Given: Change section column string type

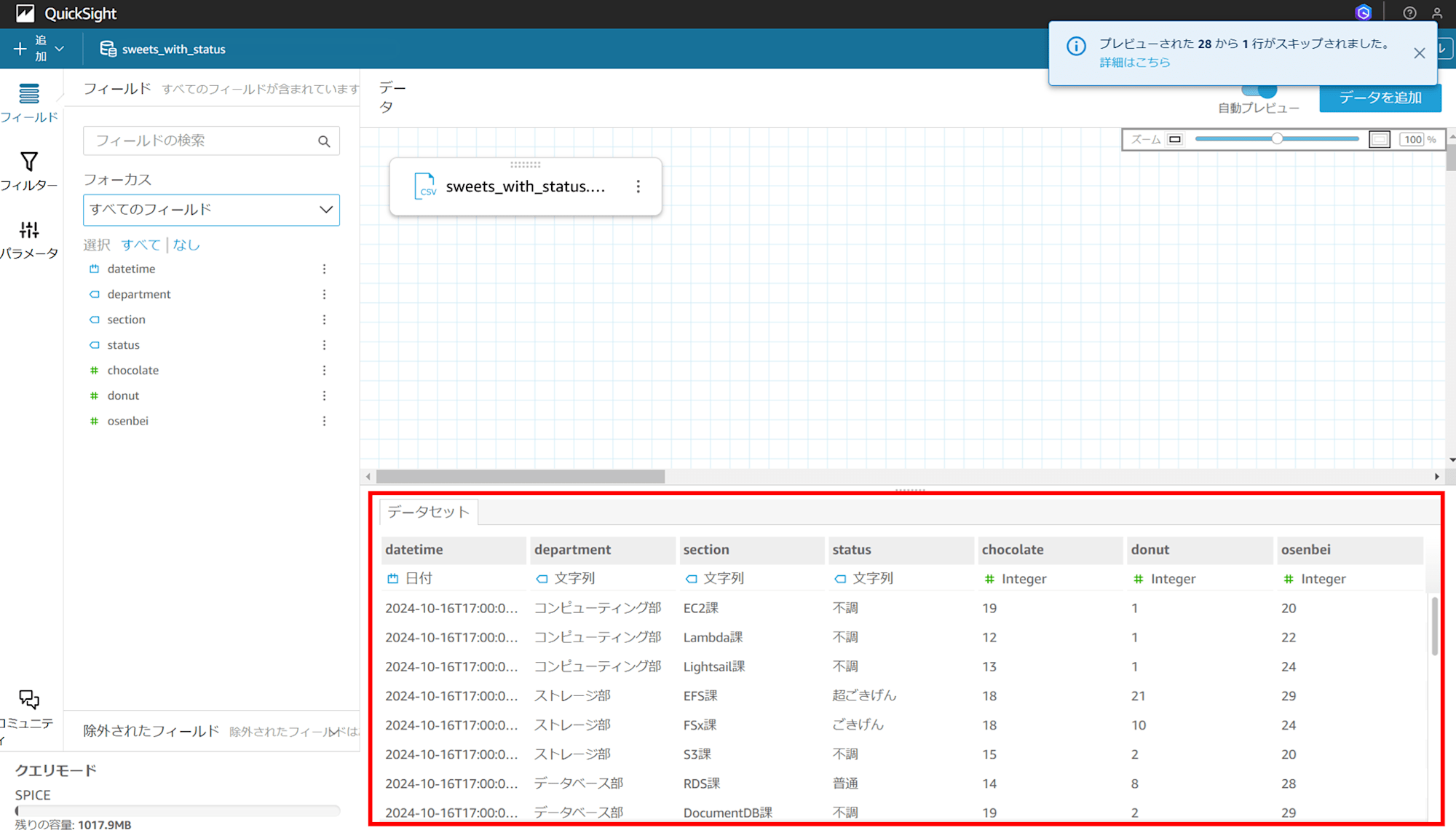Looking at the screenshot, I should coord(714,578).
